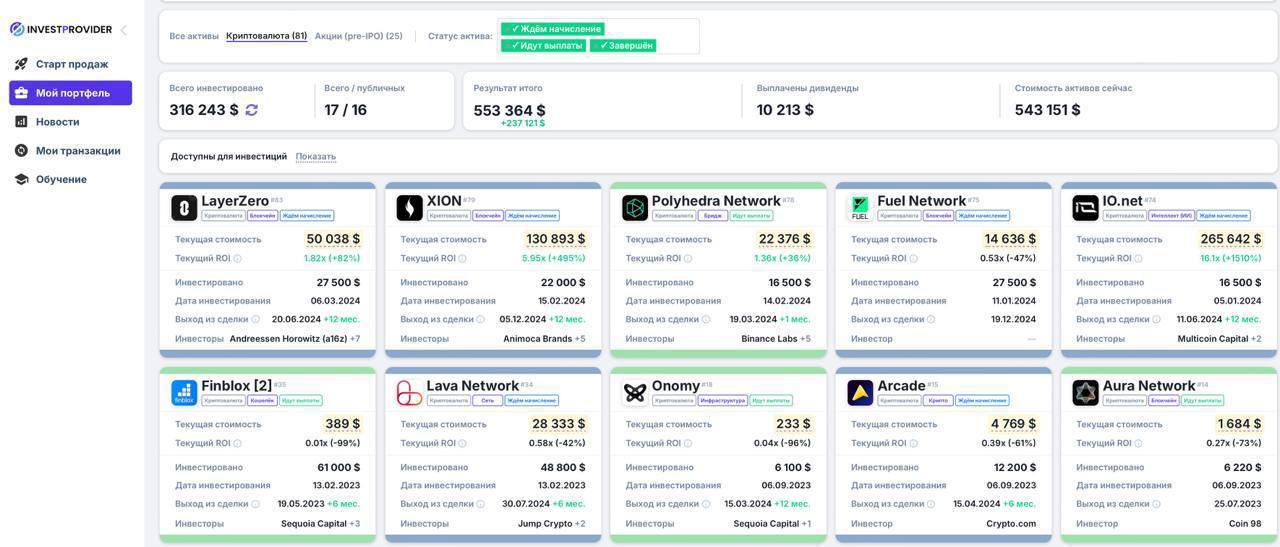The width and height of the screenshot is (1280, 547).
Task: Click Идут выплаты tag on Polyhedra card
Action: 751,216
